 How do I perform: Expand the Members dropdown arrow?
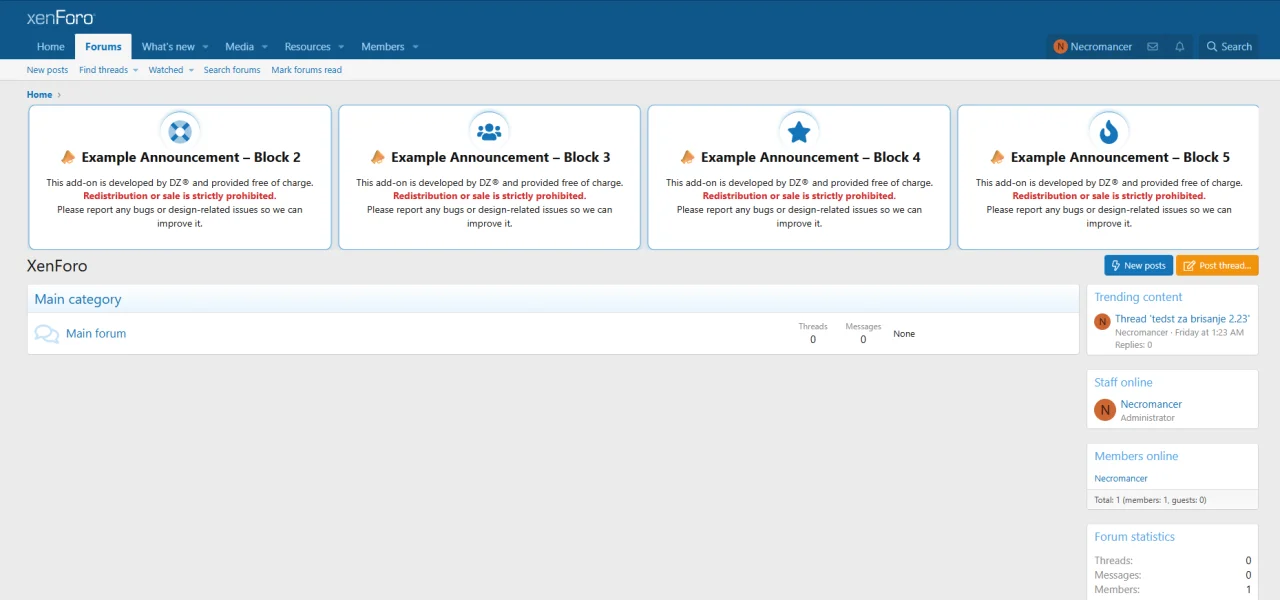point(415,47)
